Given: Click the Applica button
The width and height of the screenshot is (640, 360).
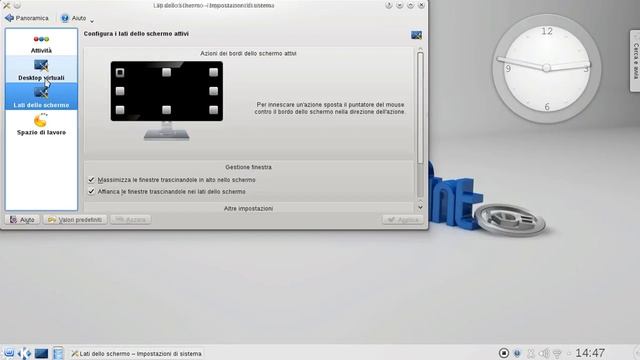Looking at the screenshot, I should [403, 220].
